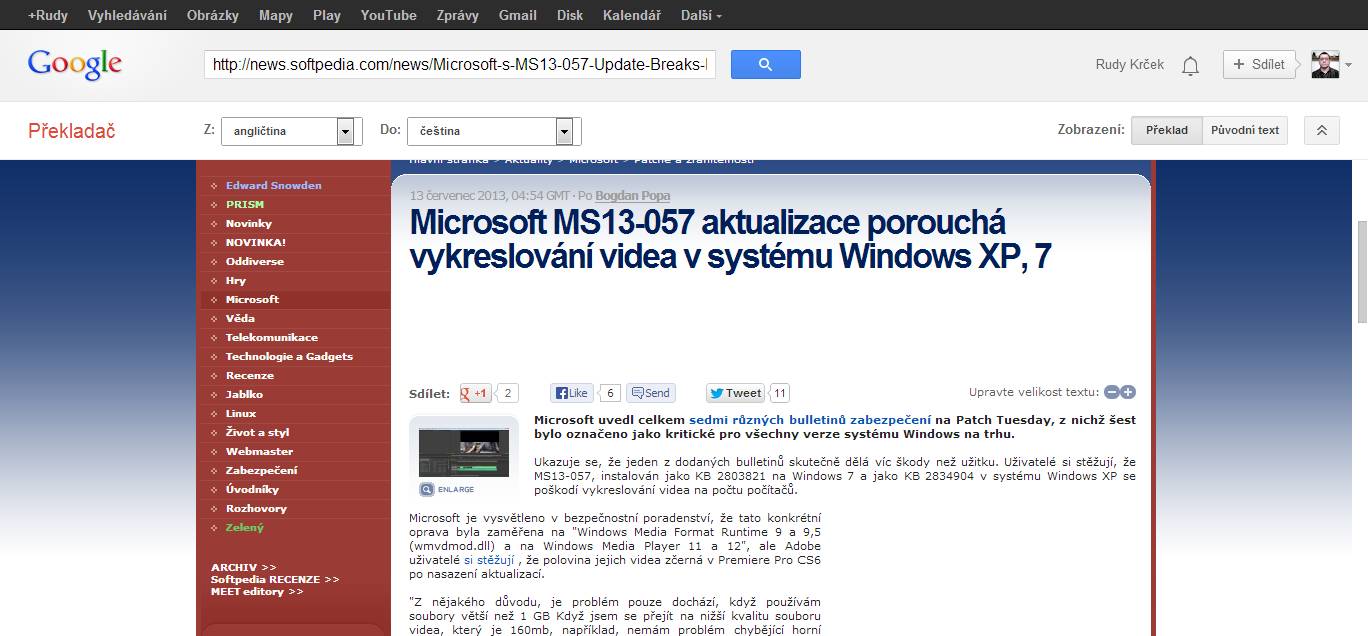Open the 'Softpedia RECENZE >>' link
Viewport: 1368px width, 636px height.
(275, 579)
